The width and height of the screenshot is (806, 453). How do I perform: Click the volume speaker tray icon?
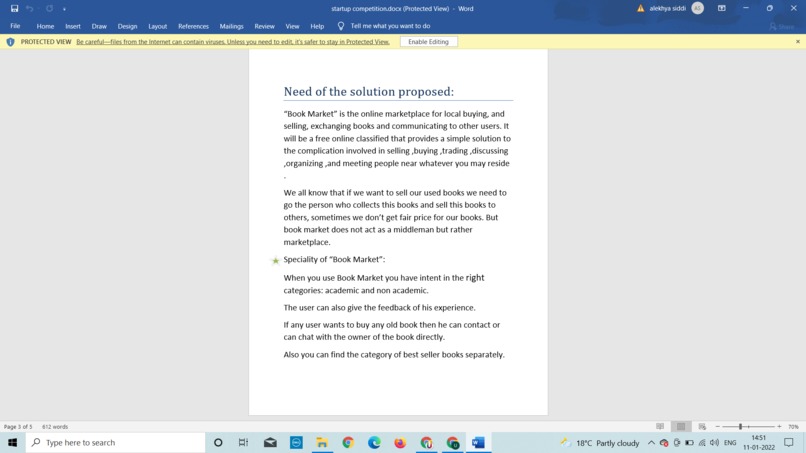[x=715, y=443]
